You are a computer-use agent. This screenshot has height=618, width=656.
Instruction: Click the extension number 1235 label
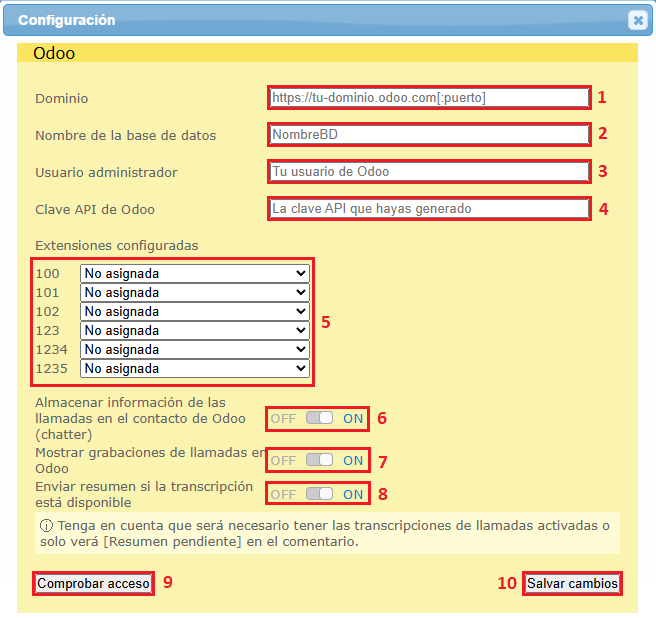[x=51, y=369]
